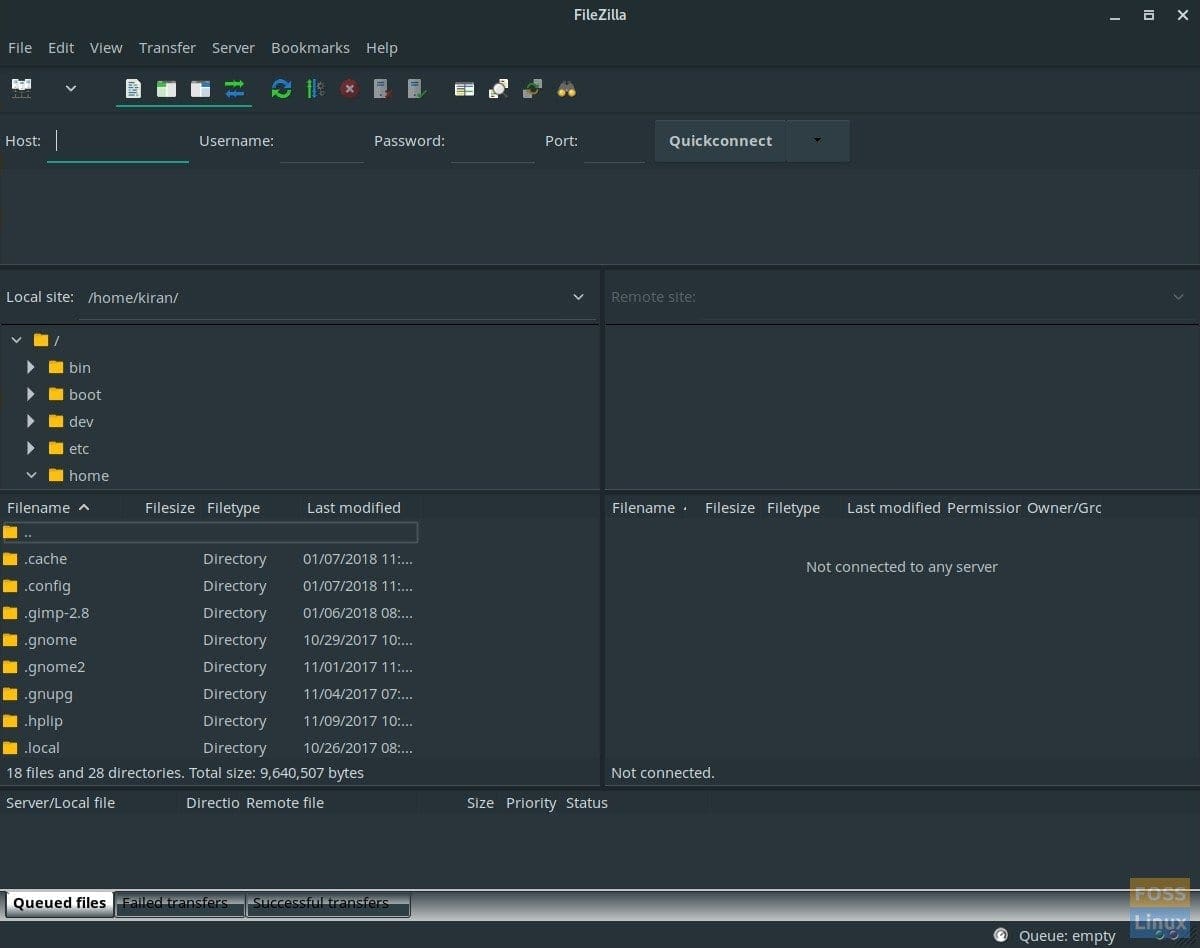Switch to the Queued files tab
1200x948 pixels.
59,903
